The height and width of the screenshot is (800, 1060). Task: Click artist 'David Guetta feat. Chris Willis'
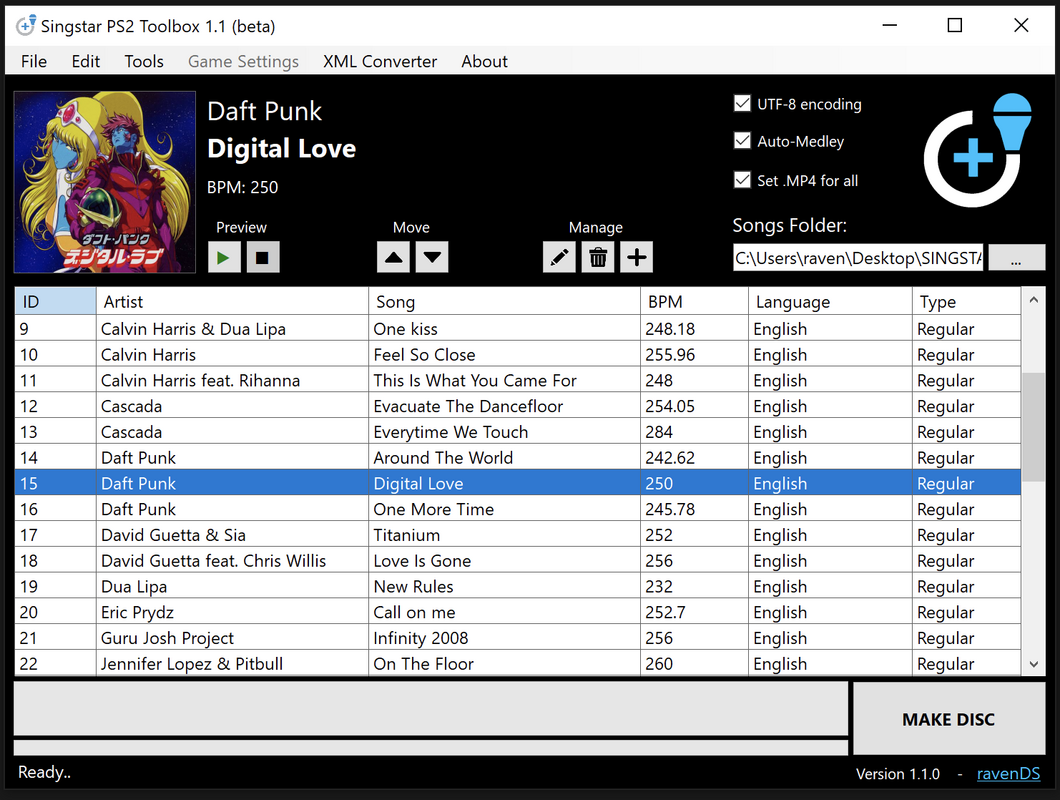coord(214,561)
